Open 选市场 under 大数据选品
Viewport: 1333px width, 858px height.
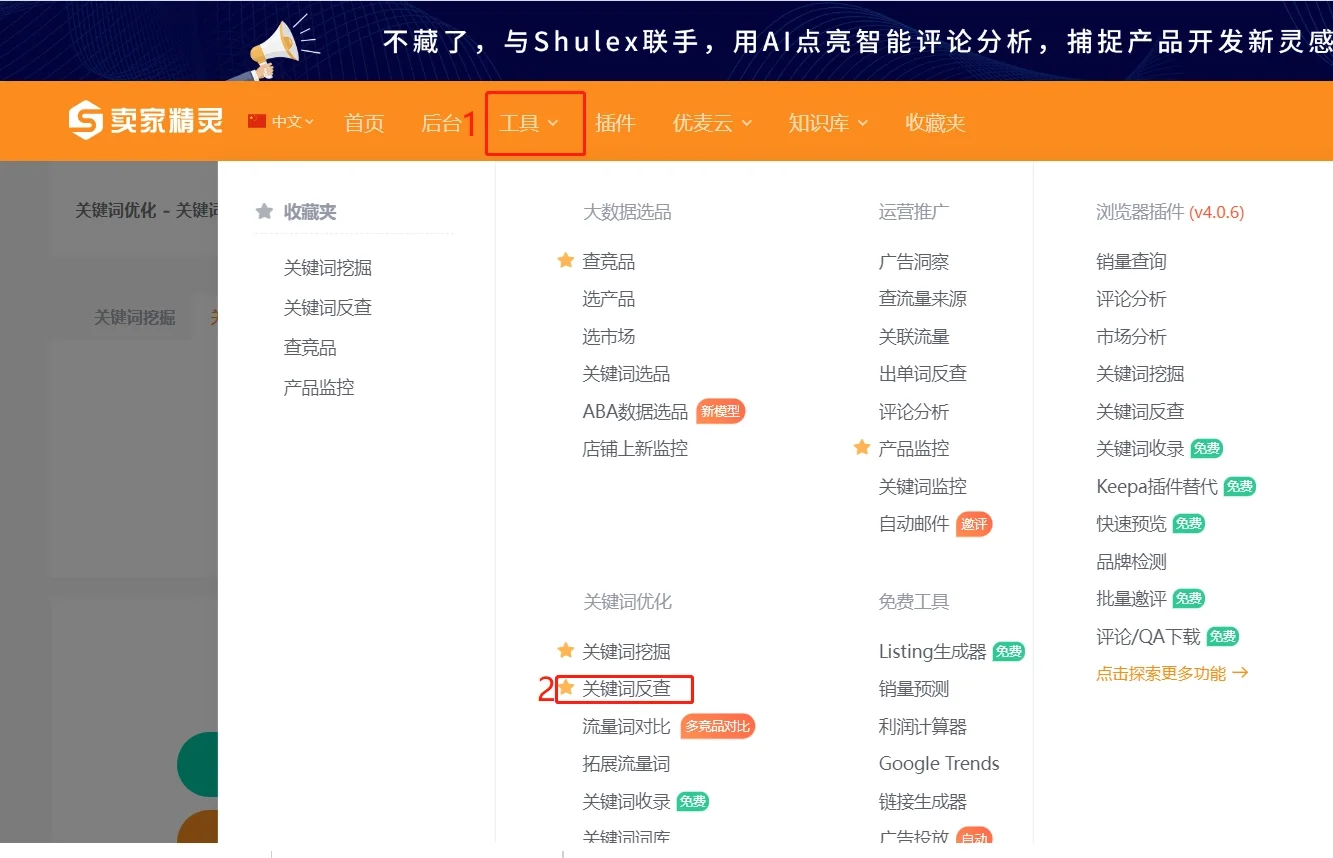pyautogui.click(x=609, y=337)
